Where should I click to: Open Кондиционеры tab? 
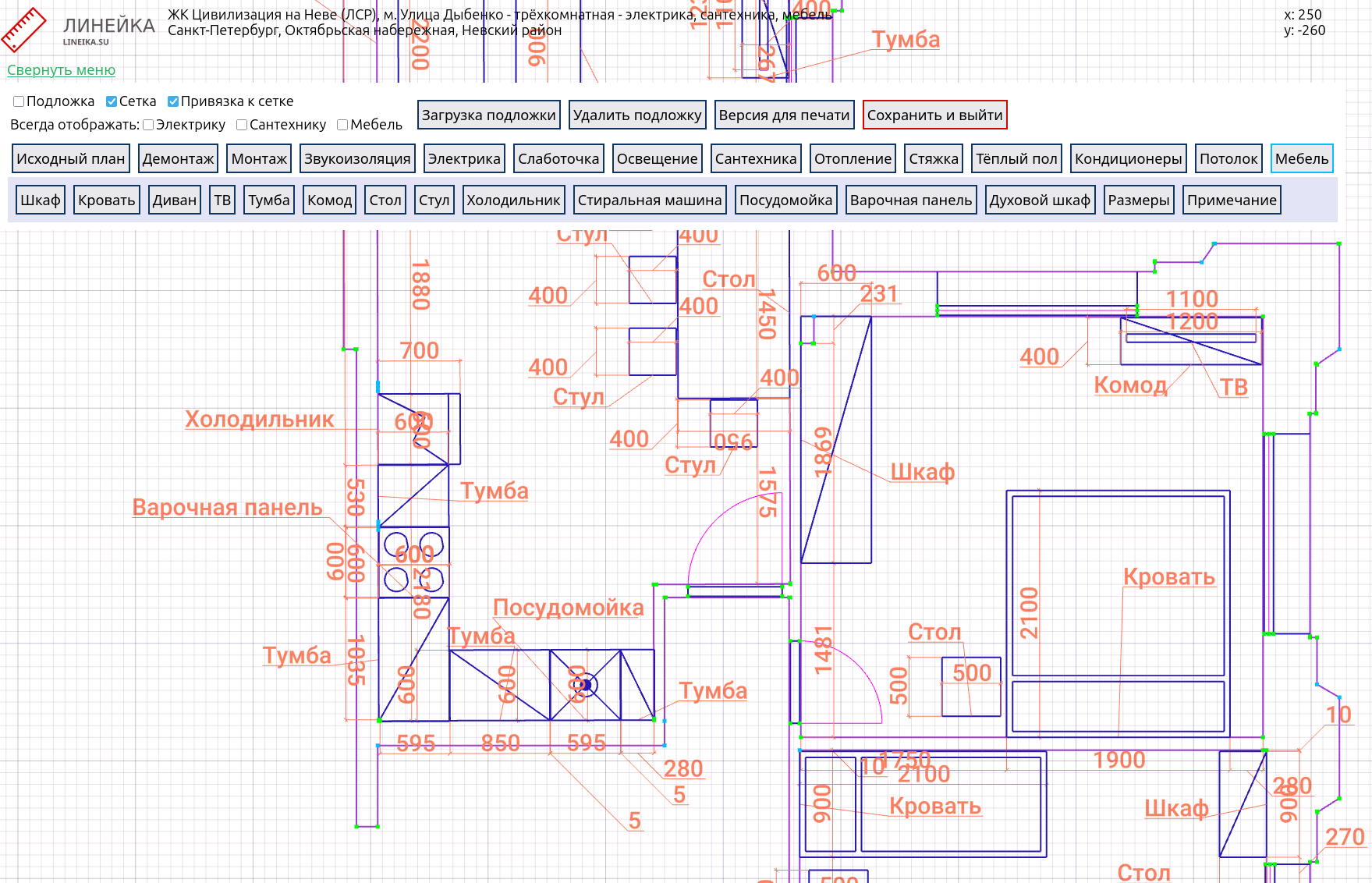tap(1128, 158)
